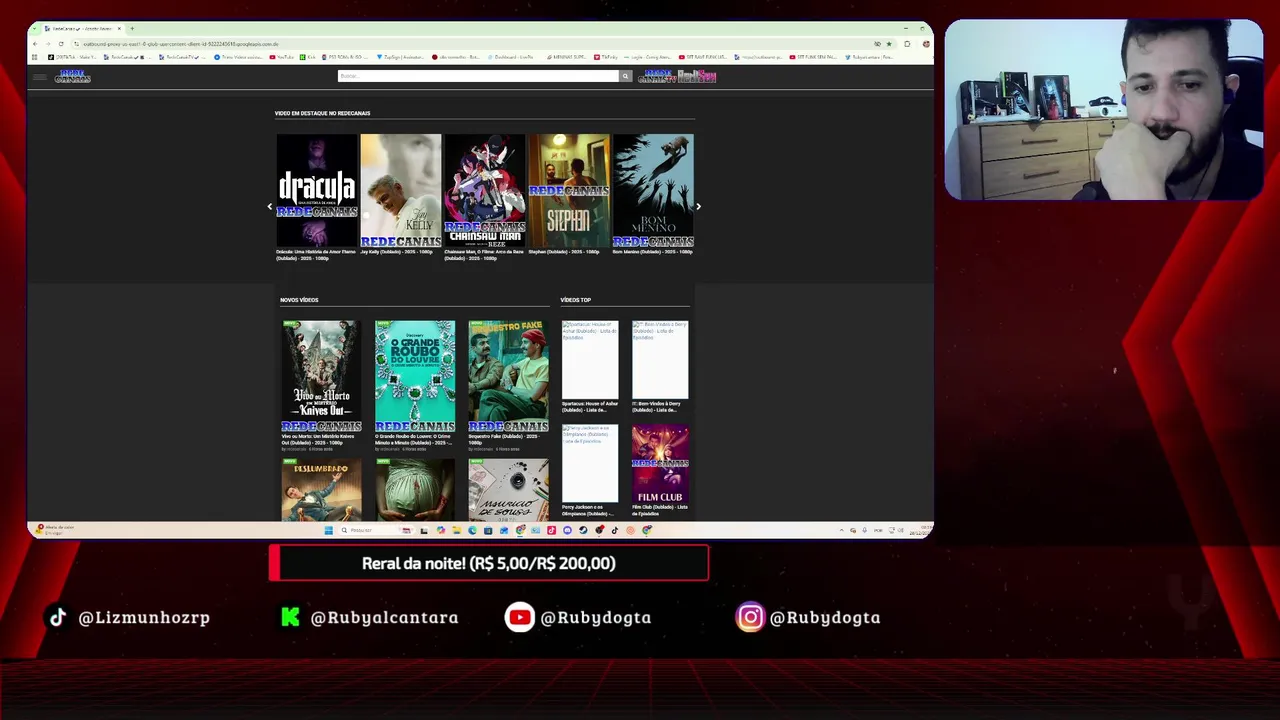
Task: Open the Stephen featured poster
Action: (x=569, y=191)
